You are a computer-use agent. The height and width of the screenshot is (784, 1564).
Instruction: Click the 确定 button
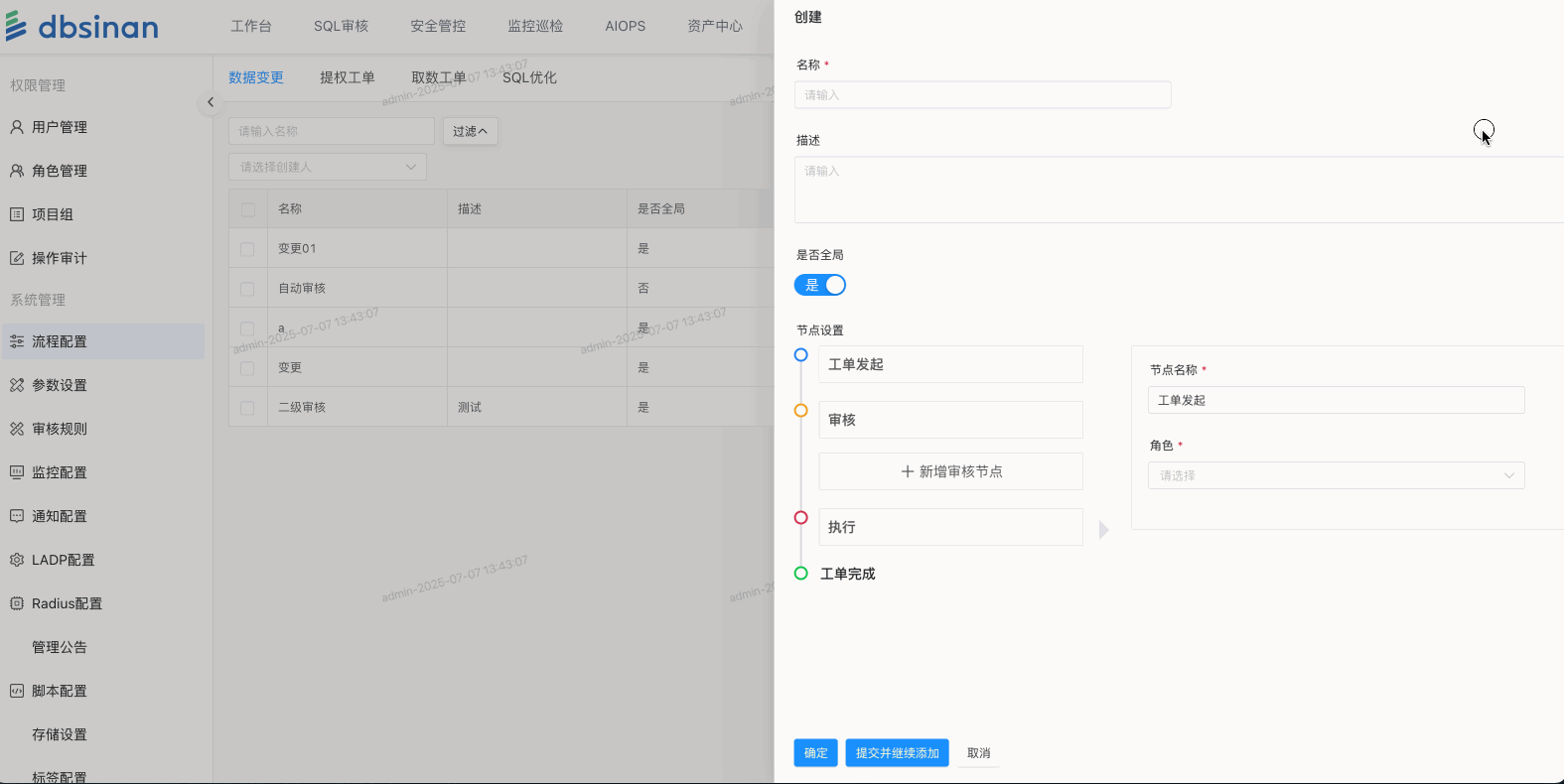pyautogui.click(x=815, y=753)
